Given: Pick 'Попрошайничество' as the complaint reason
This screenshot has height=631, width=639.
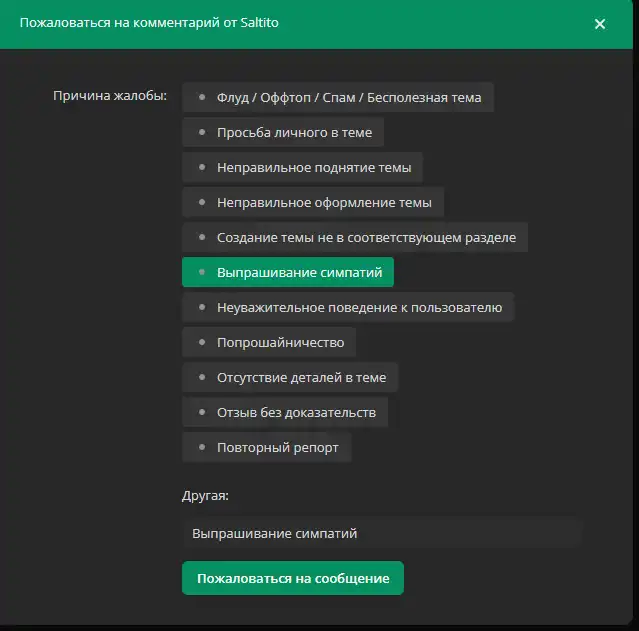Looking at the screenshot, I should 280,342.
